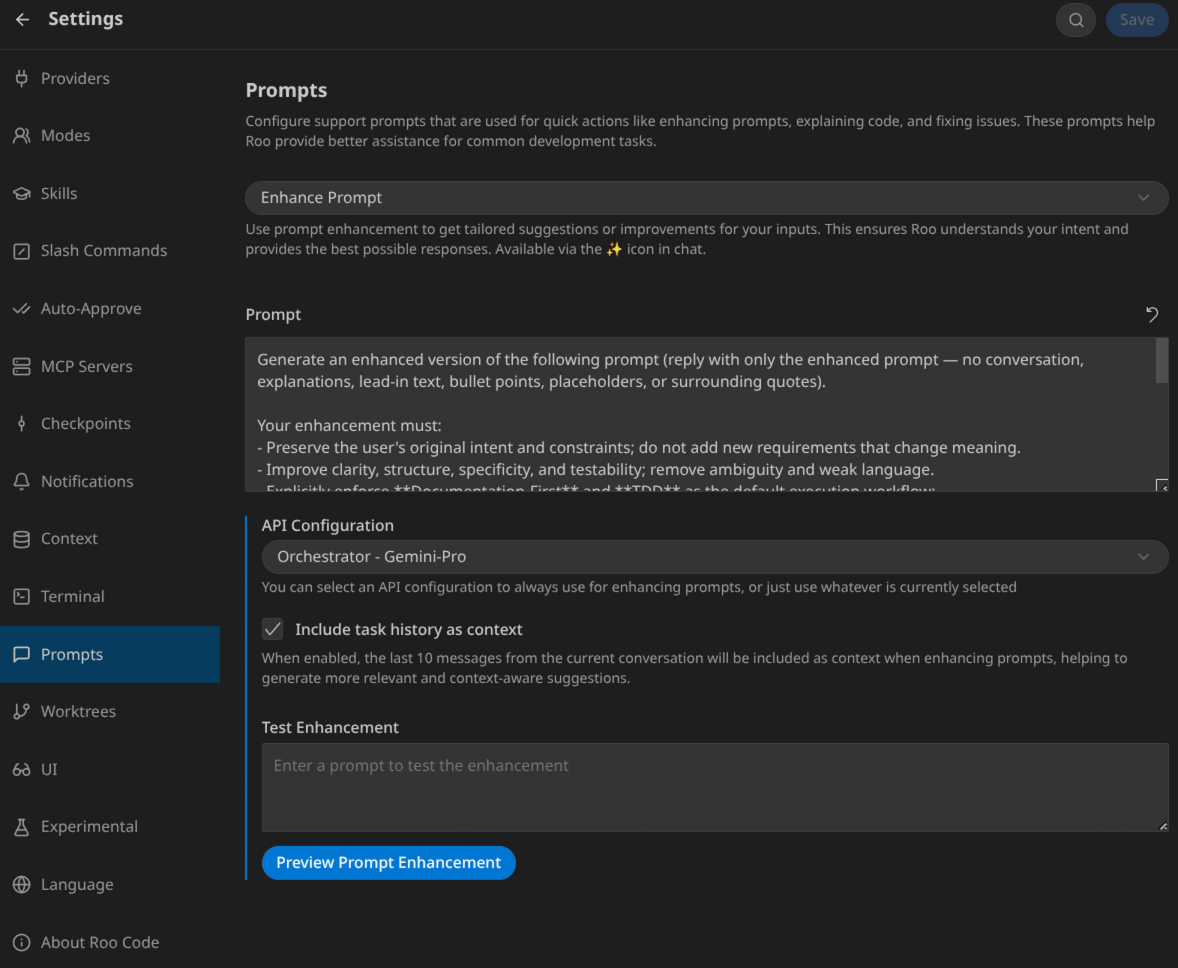Open the Orchestrator - Gemini-Pro API dropdown

(x=714, y=557)
